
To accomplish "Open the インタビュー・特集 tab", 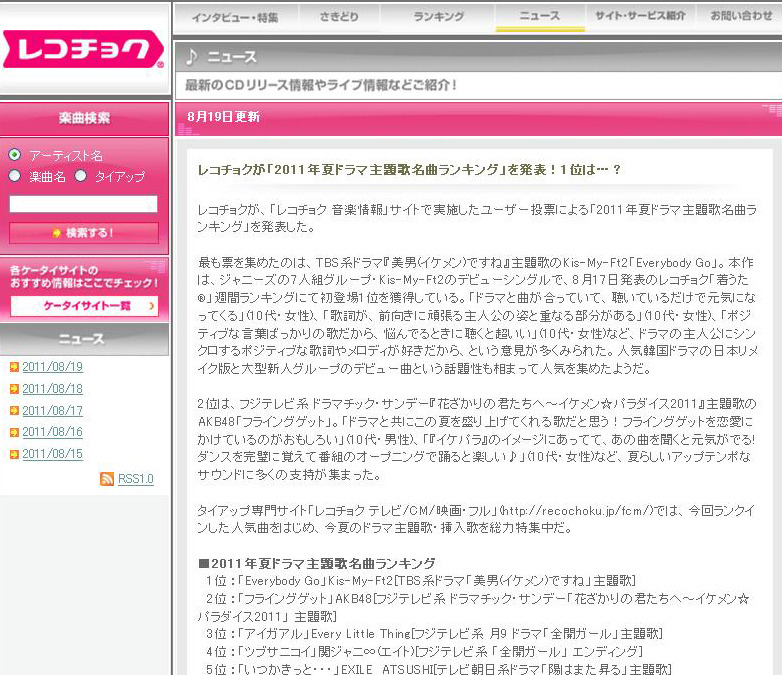I will [235, 17].
